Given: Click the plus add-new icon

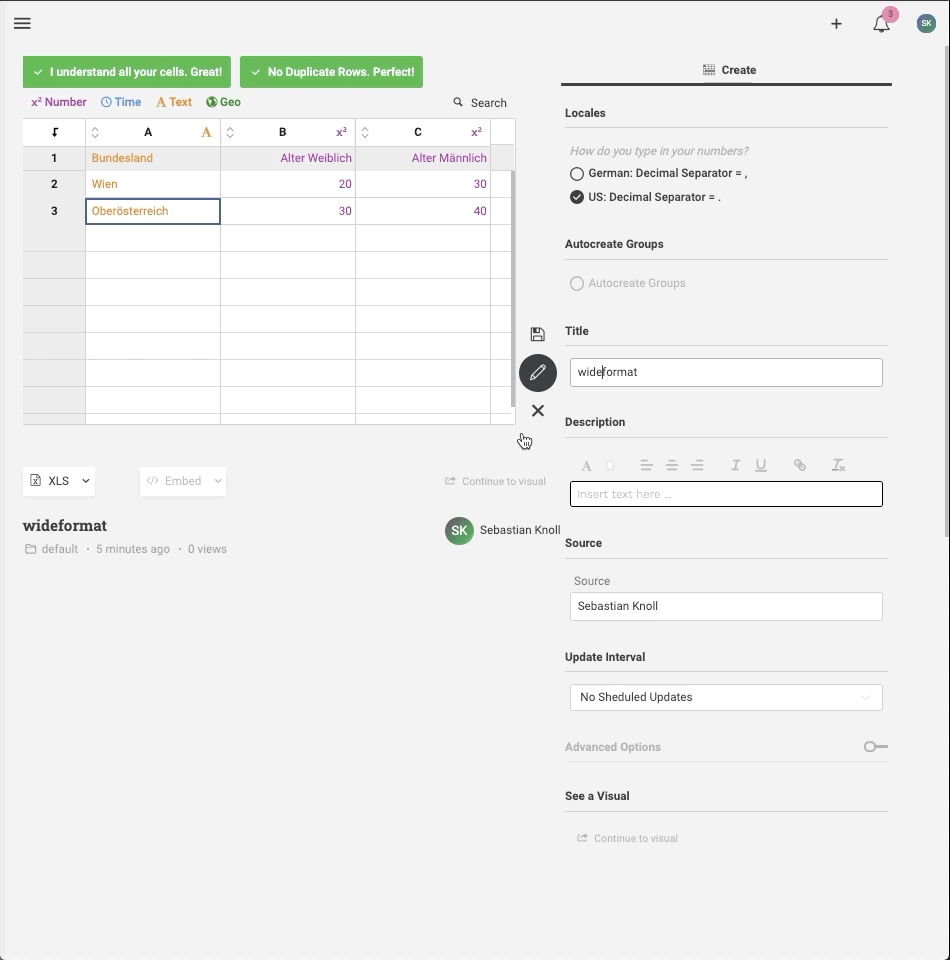Looking at the screenshot, I should (x=836, y=24).
